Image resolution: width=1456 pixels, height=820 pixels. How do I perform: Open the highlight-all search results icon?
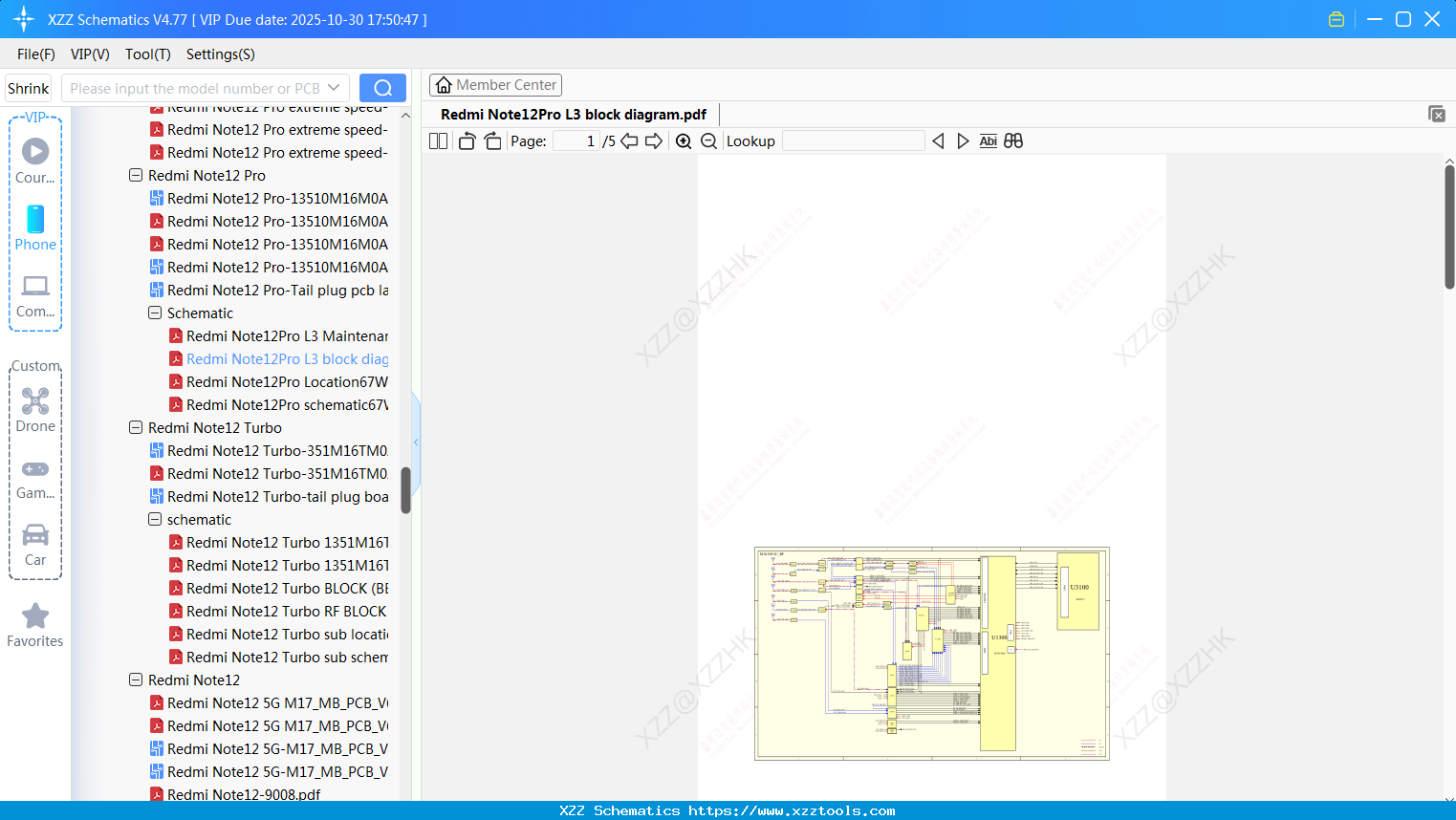click(x=1013, y=140)
